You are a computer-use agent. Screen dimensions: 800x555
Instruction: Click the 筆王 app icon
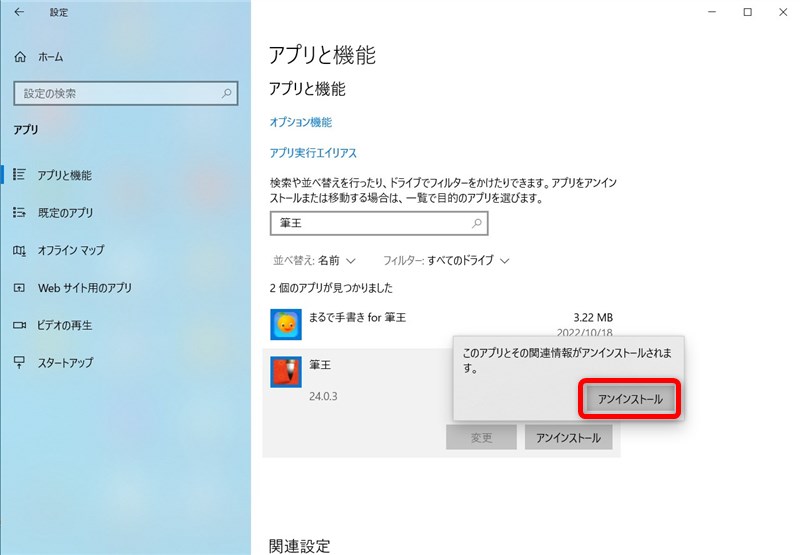point(286,372)
